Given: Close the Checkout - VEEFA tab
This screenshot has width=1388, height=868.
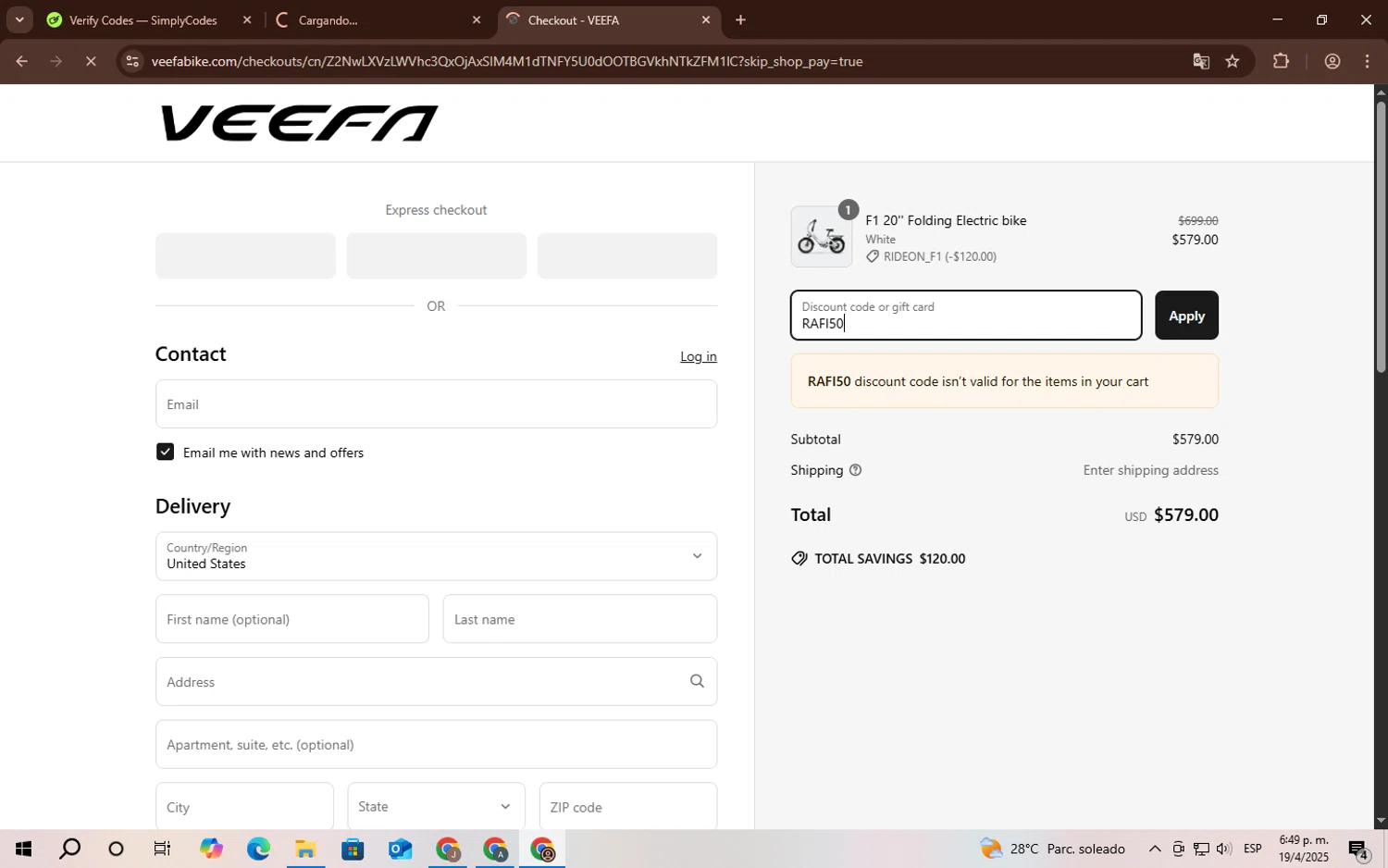Looking at the screenshot, I should pyautogui.click(x=706, y=20).
